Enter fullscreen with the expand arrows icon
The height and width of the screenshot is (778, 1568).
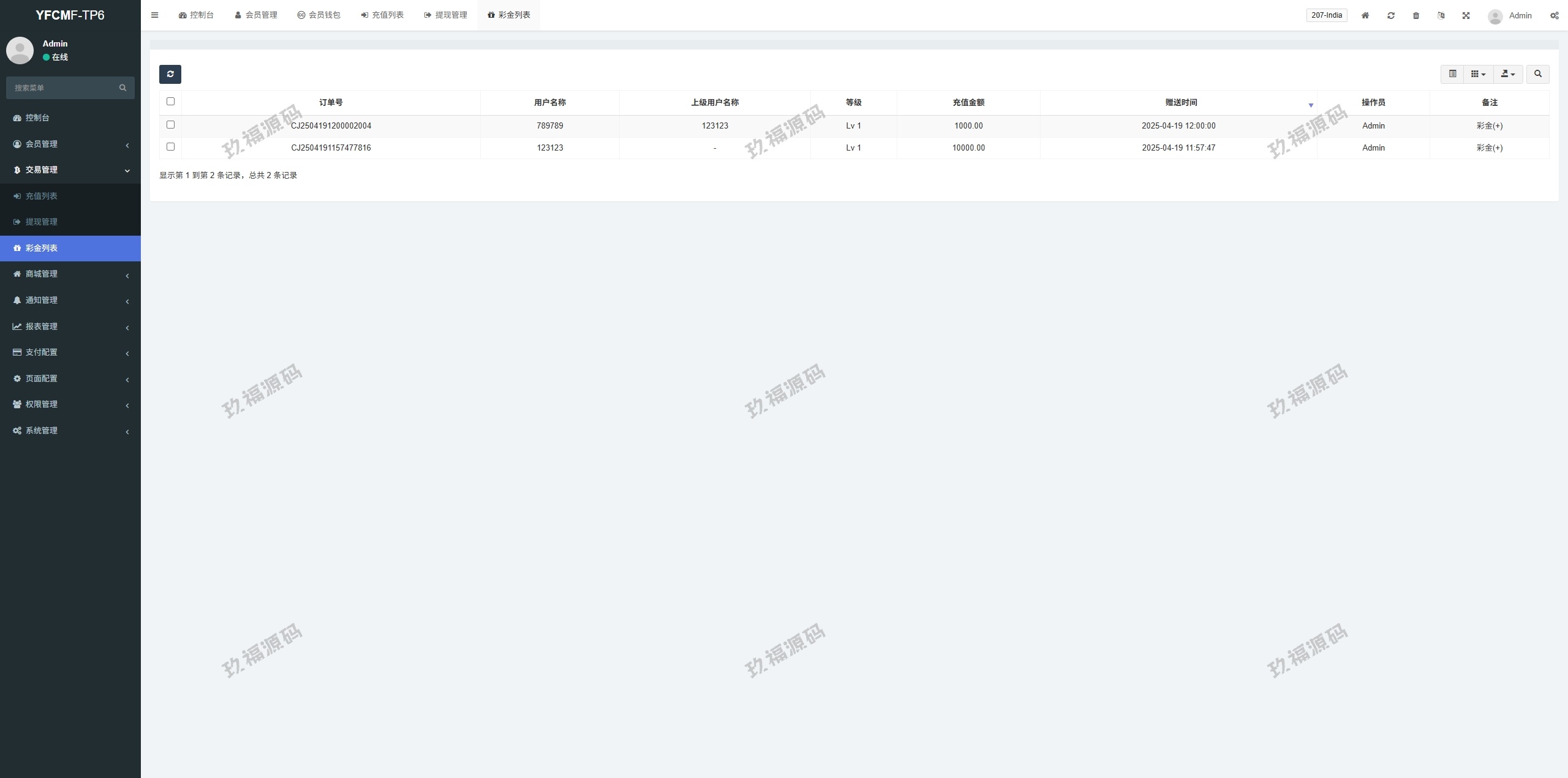coord(1466,15)
